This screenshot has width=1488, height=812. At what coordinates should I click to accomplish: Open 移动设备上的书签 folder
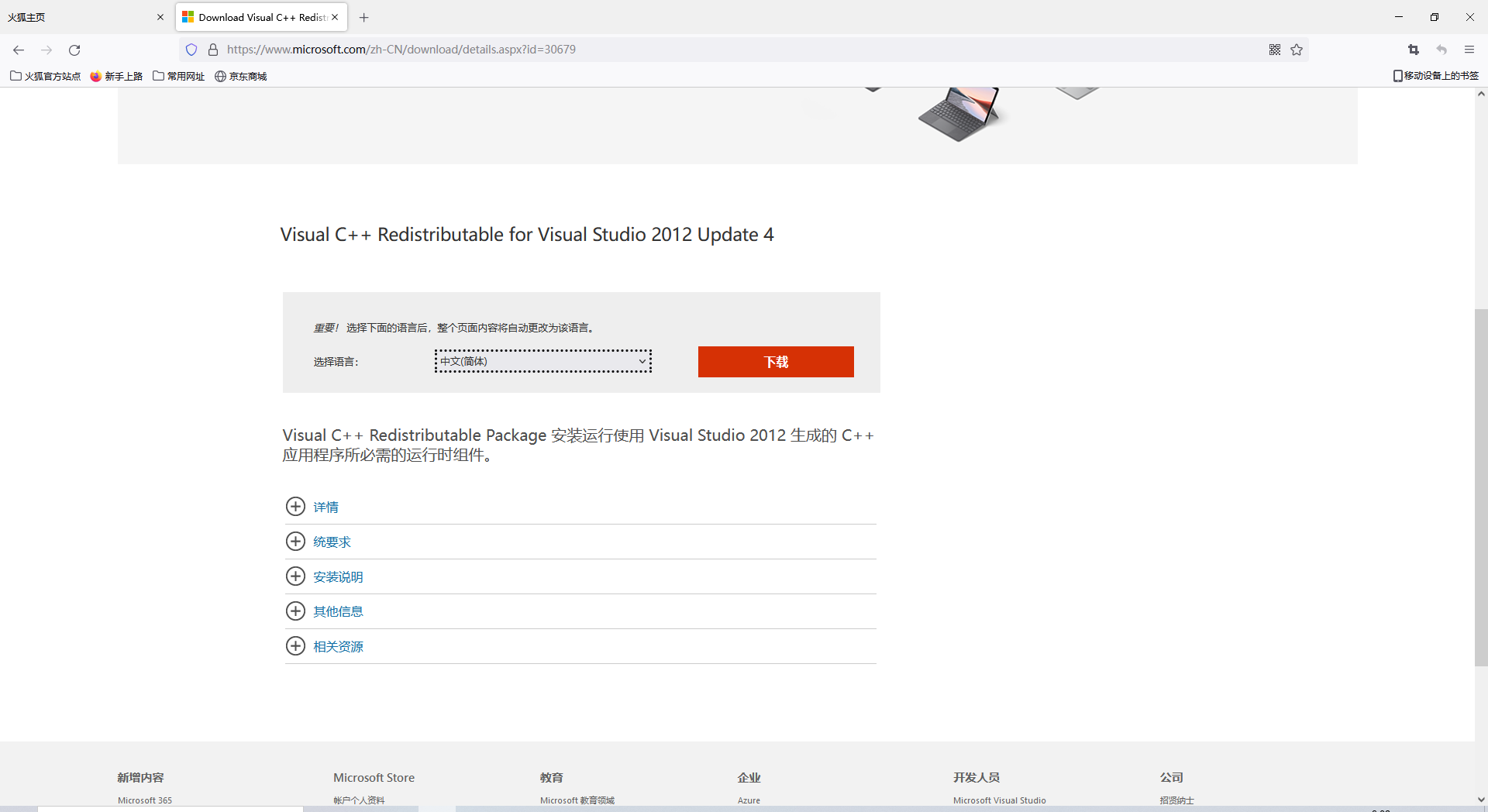pyautogui.click(x=1435, y=76)
